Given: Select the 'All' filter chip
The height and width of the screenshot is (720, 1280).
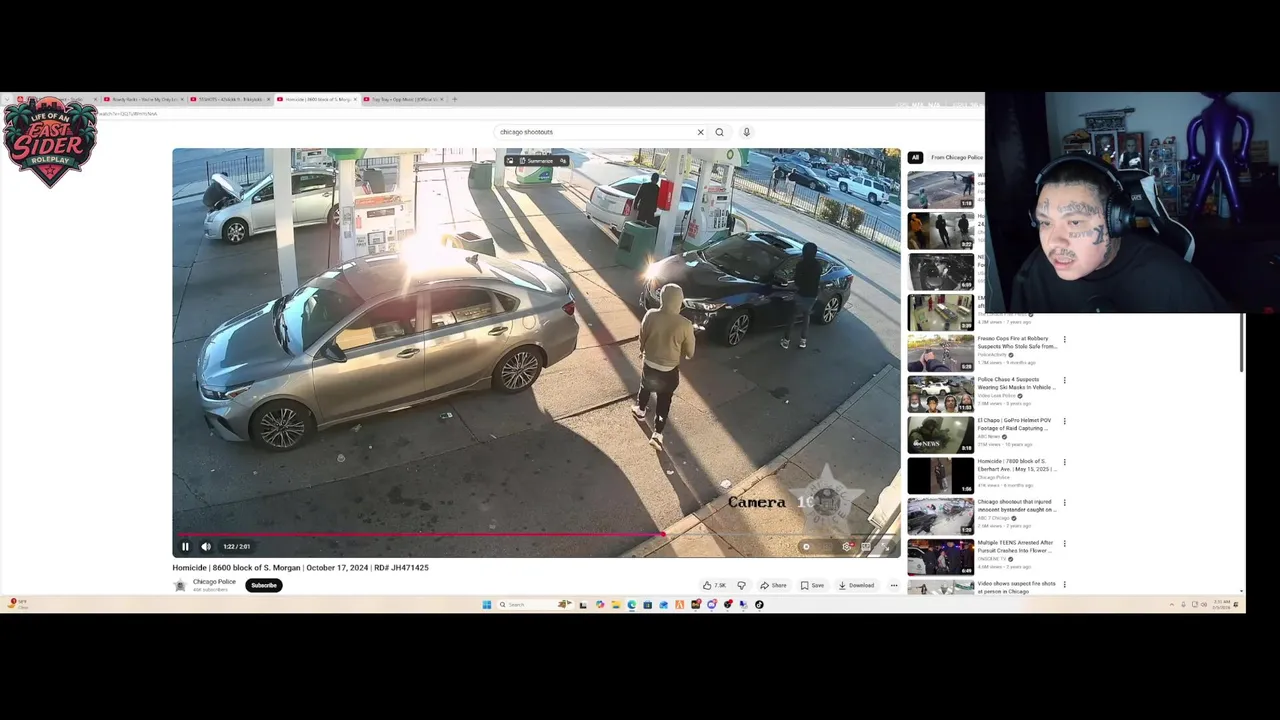Looking at the screenshot, I should (x=915, y=157).
